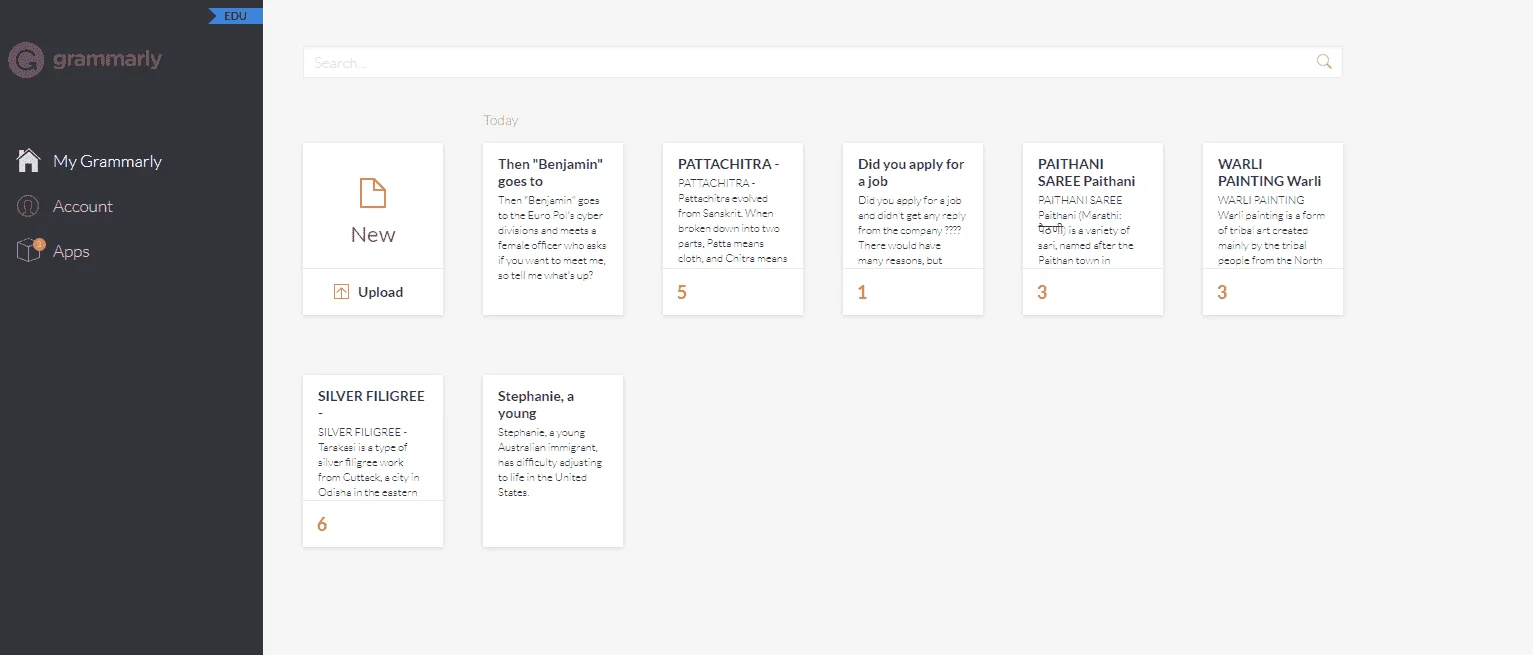Click issue count 3 on WARLI PAINTING card
The width and height of the screenshot is (1533, 655).
coord(1222,293)
